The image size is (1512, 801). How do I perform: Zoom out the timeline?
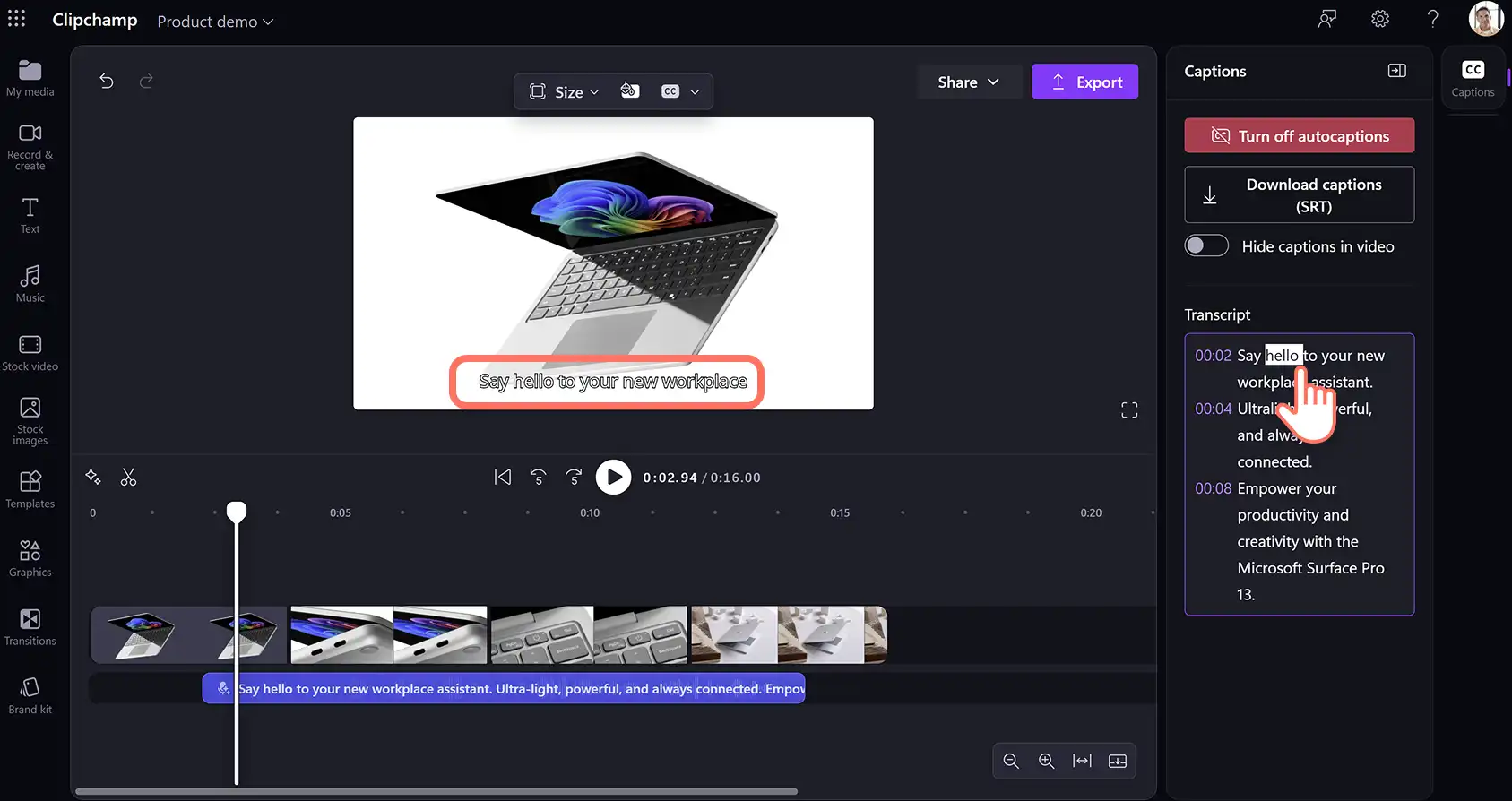pyautogui.click(x=1011, y=761)
